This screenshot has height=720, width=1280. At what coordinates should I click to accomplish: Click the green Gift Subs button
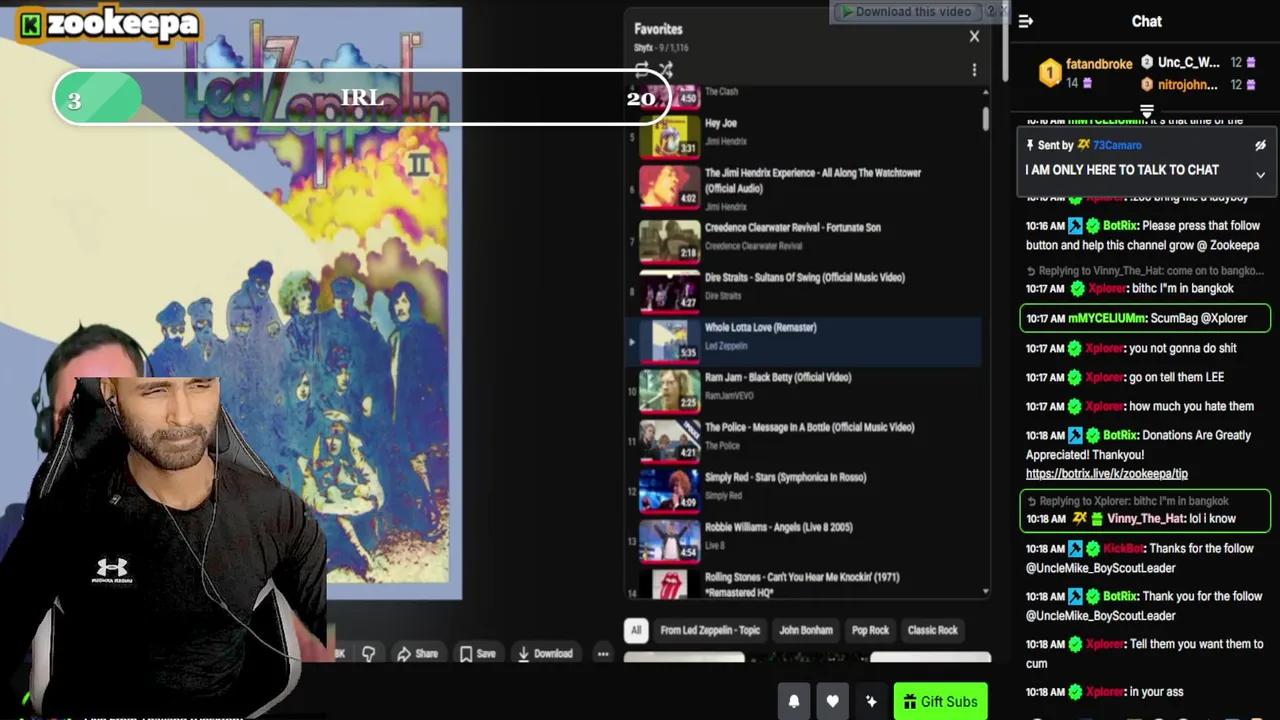pos(940,702)
